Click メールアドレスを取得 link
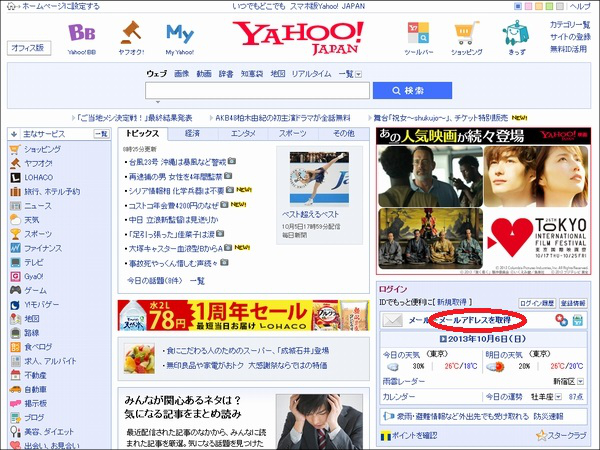The image size is (600, 450). click(x=475, y=320)
